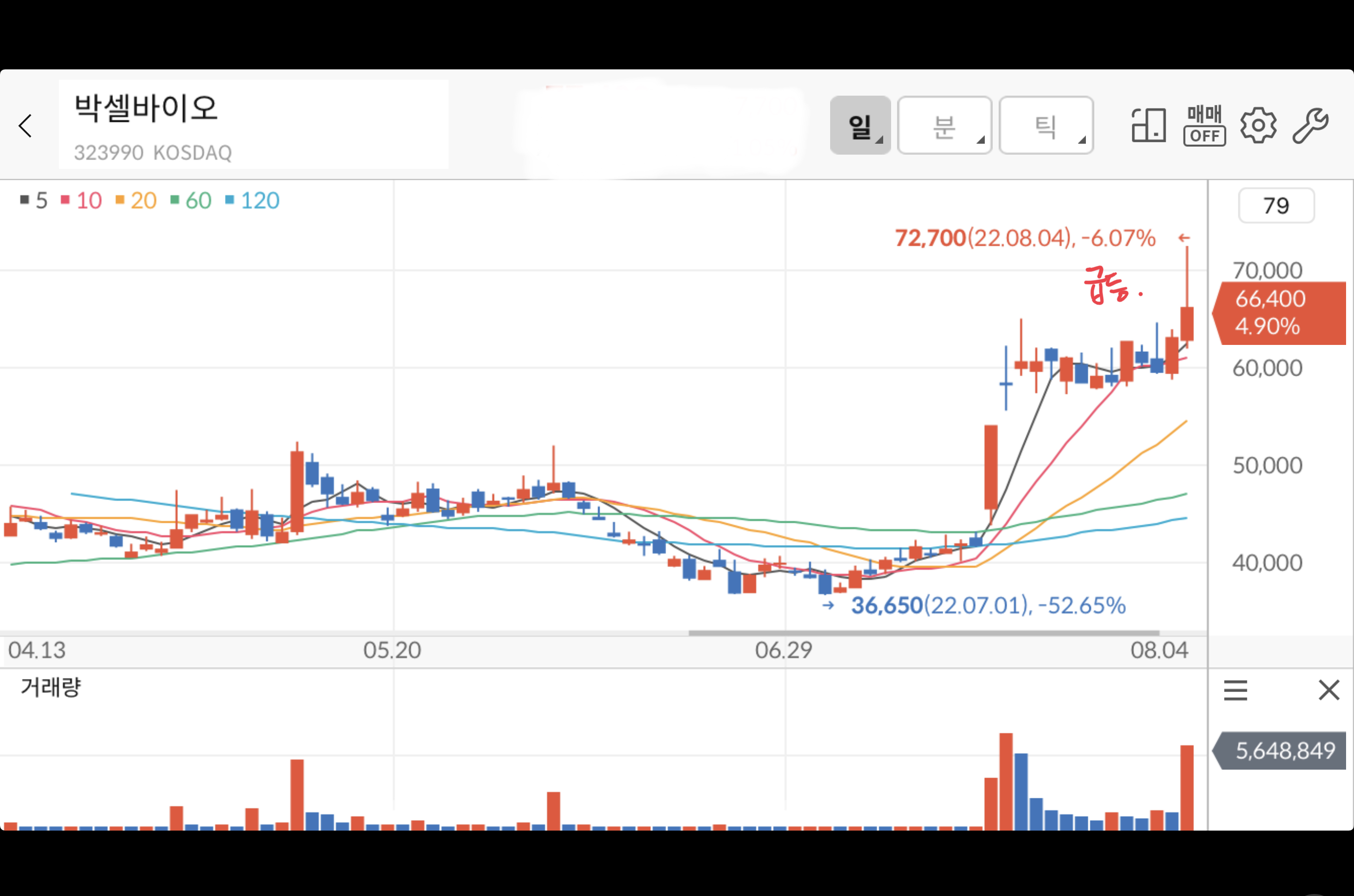Open the chart layout split icon
Screen dimensions: 1354x896
(1148, 125)
